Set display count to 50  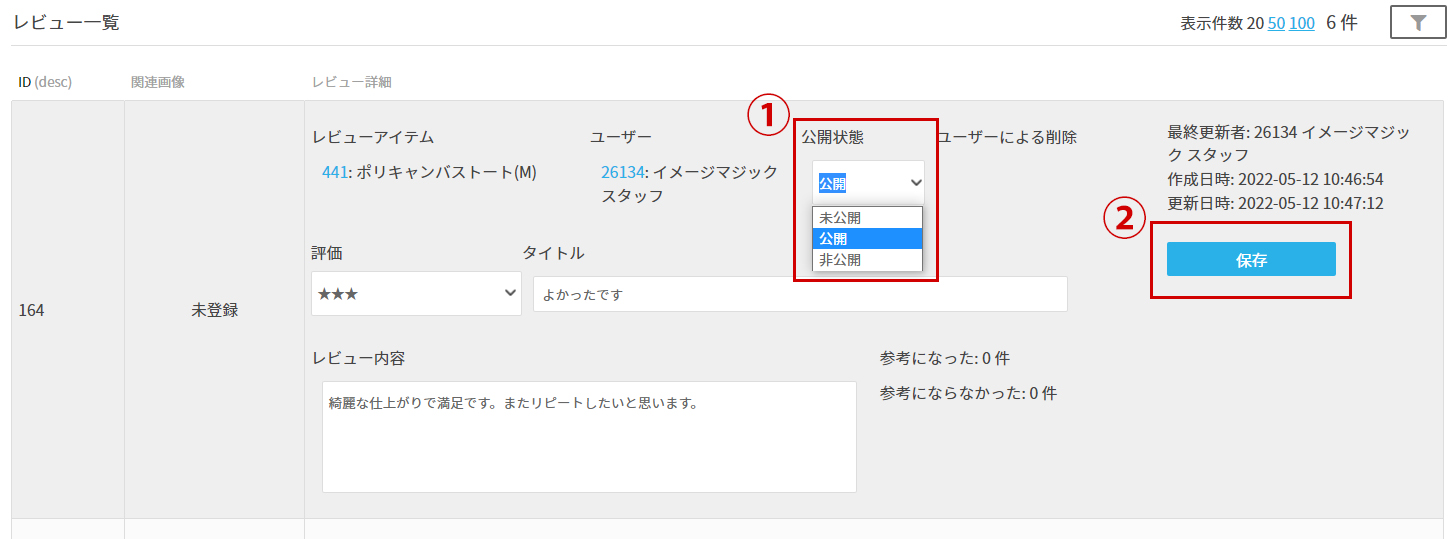pyautogui.click(x=1276, y=23)
